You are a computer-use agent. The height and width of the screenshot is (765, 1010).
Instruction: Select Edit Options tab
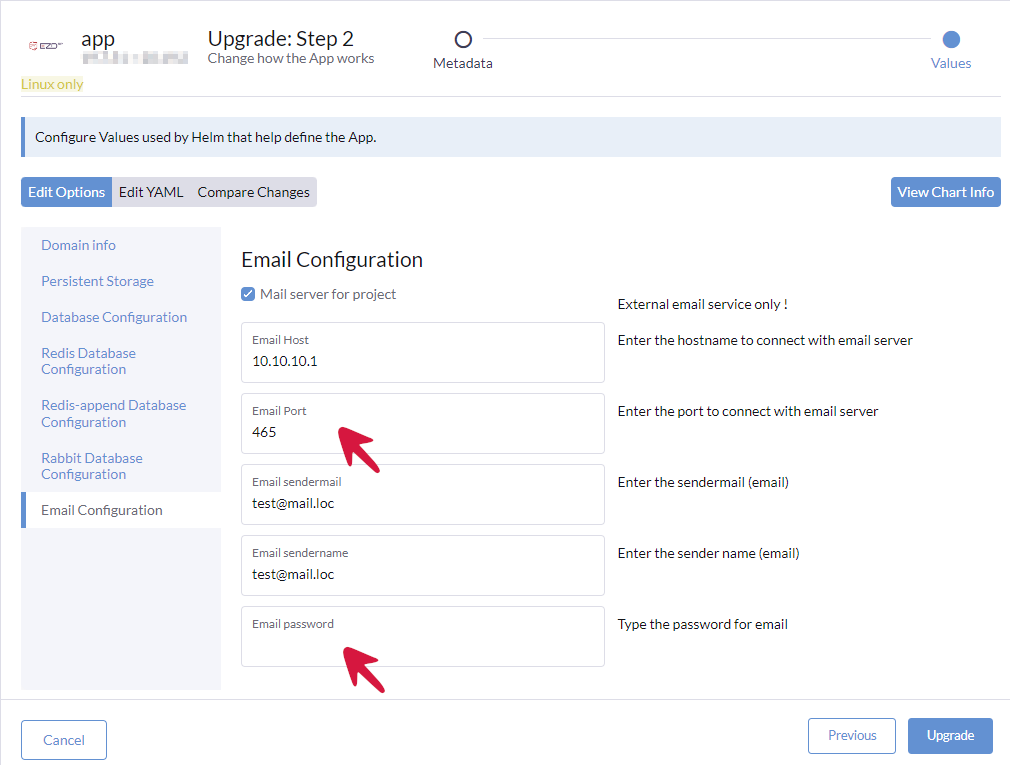67,192
